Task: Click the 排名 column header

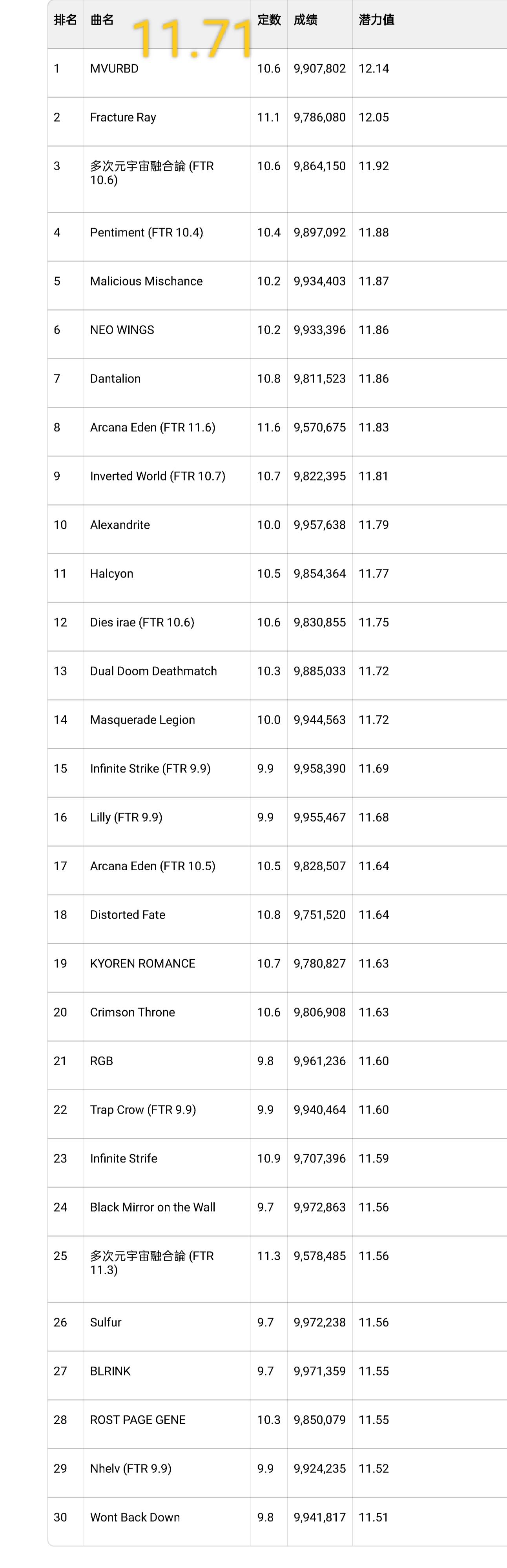Action: pos(65,20)
